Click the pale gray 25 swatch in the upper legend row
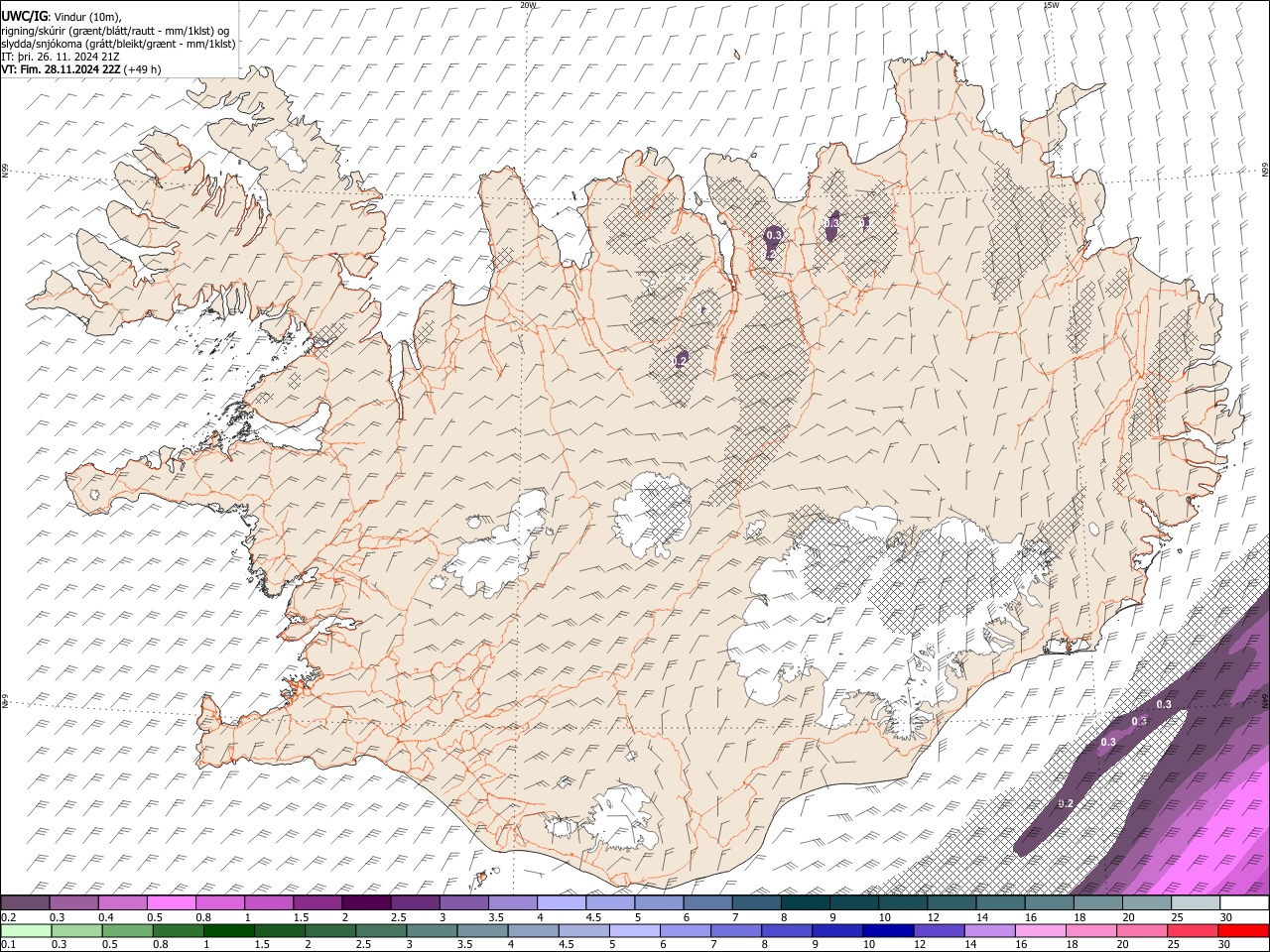 1196,903
